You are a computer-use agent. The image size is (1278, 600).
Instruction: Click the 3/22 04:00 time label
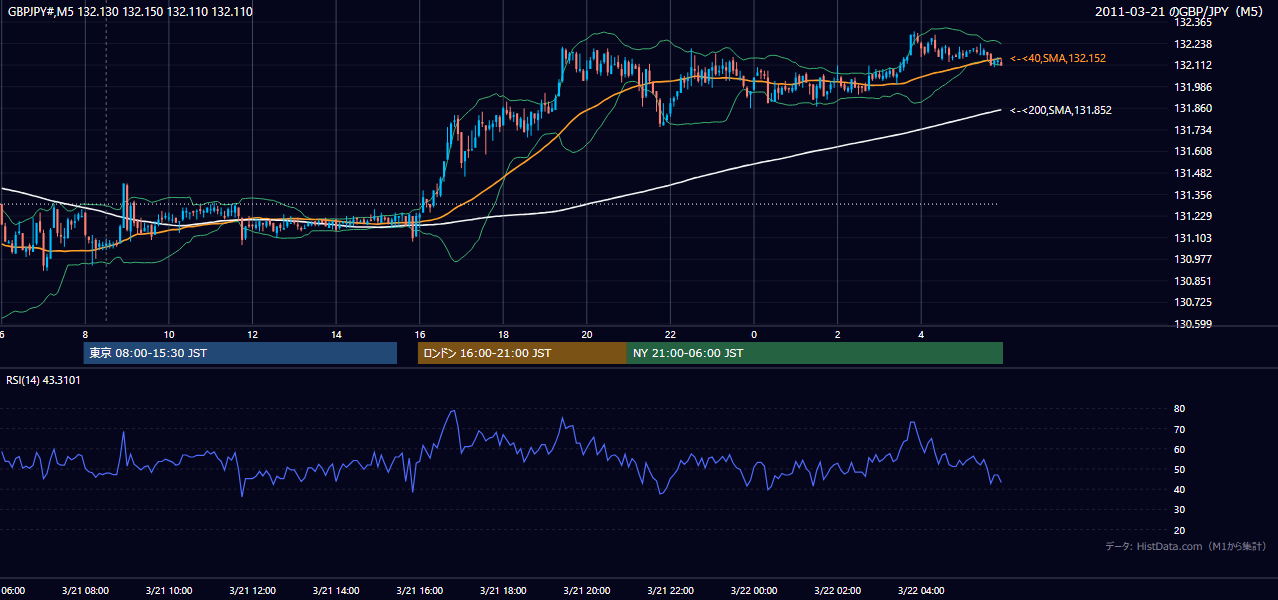coord(922,591)
